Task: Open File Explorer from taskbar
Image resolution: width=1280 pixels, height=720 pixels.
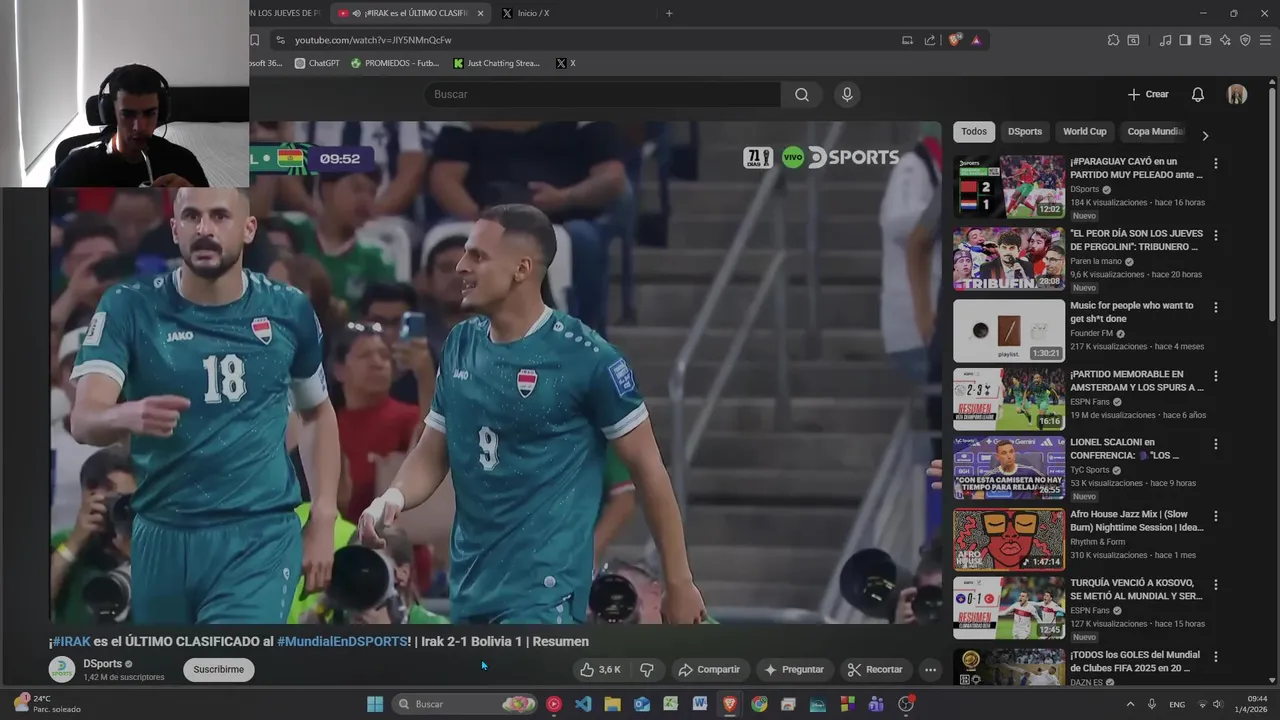Action: click(x=612, y=704)
